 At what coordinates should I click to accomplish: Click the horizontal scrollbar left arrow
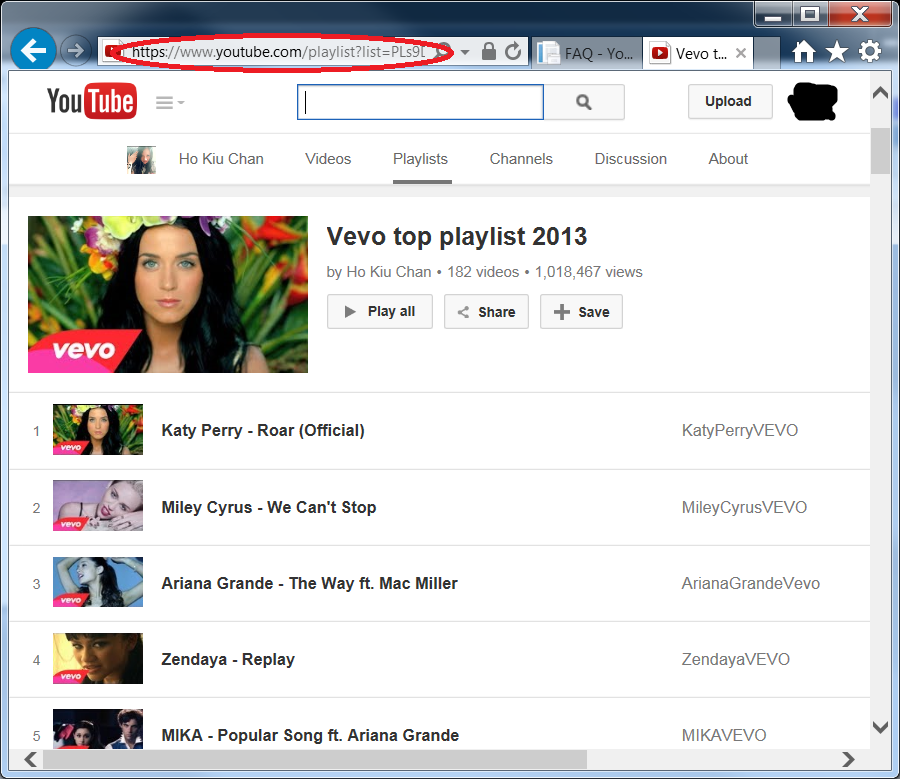[30, 759]
